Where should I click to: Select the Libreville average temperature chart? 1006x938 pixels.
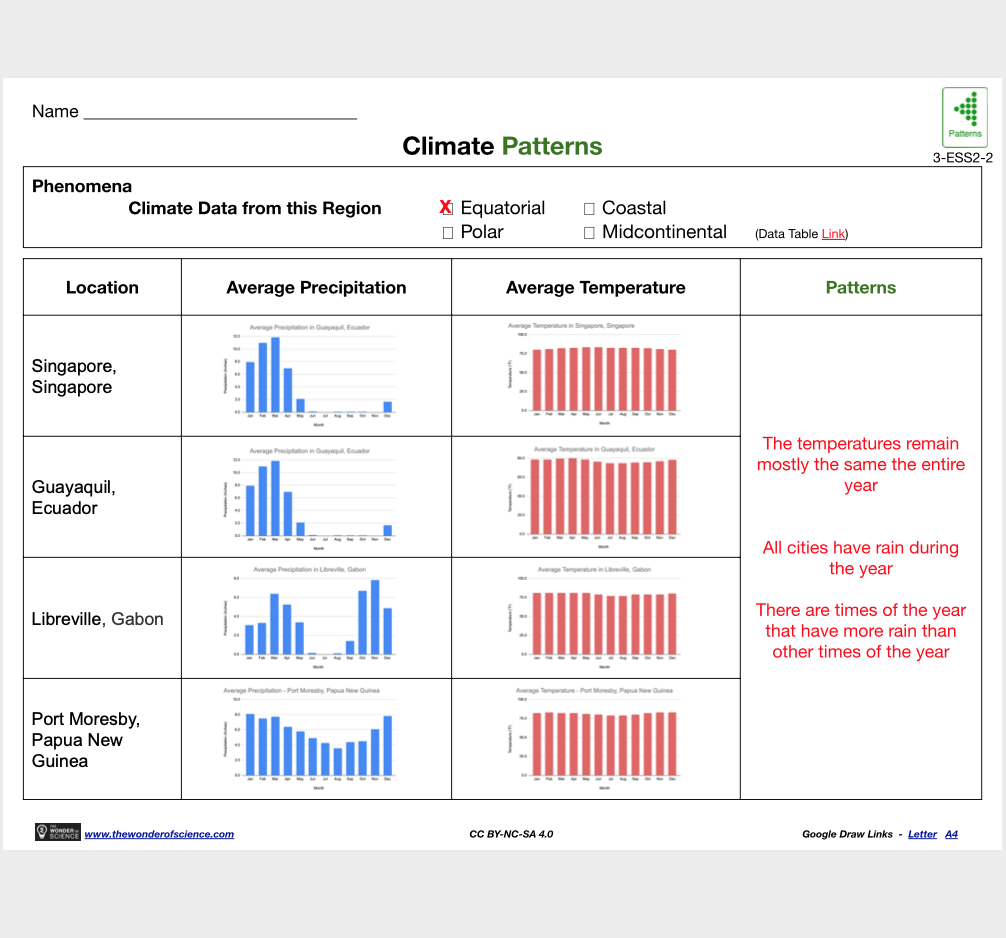[594, 618]
